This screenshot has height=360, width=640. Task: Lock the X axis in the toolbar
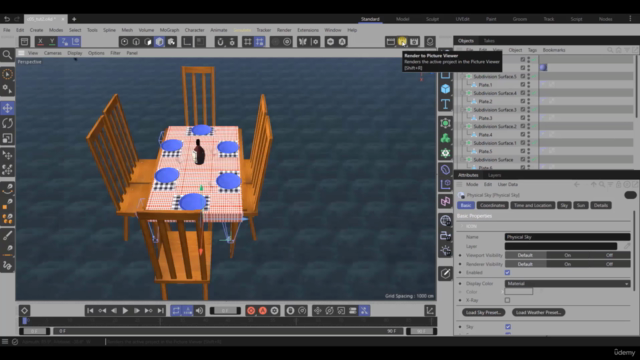click(40, 41)
